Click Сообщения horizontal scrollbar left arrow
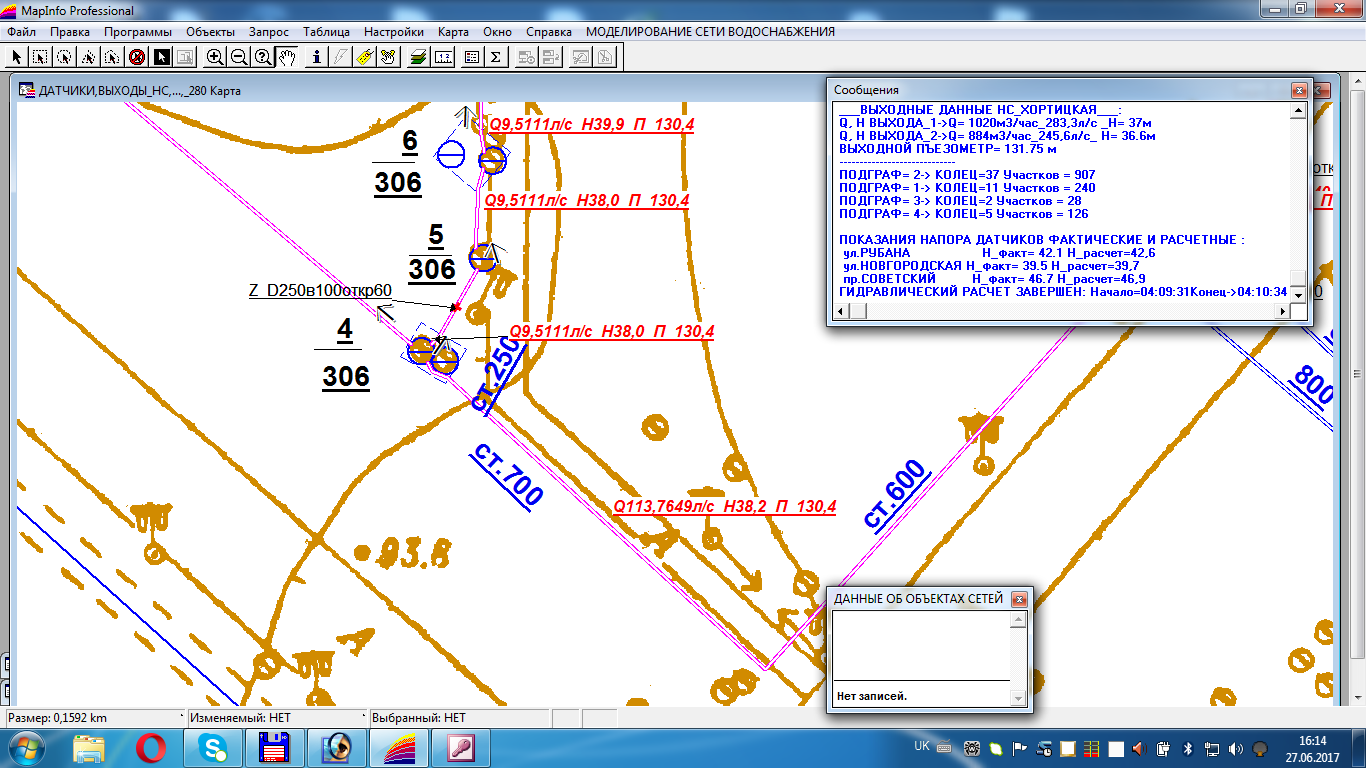This screenshot has height=768, width=1366. tap(841, 312)
